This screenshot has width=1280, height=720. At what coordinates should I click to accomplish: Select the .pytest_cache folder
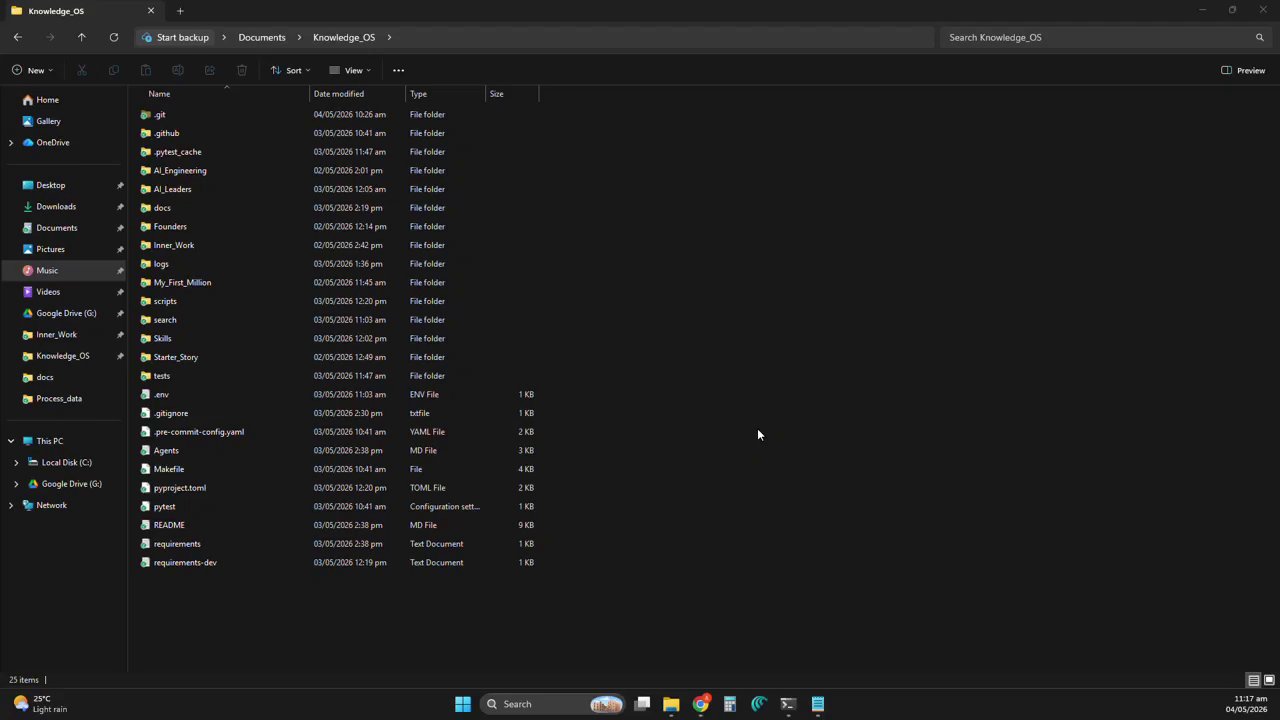[x=178, y=152]
